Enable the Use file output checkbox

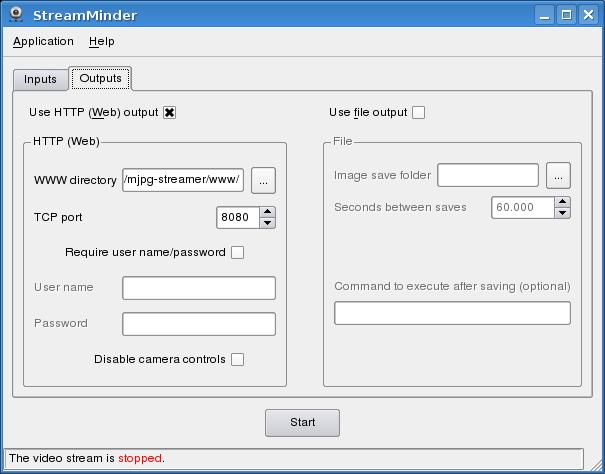(419, 113)
